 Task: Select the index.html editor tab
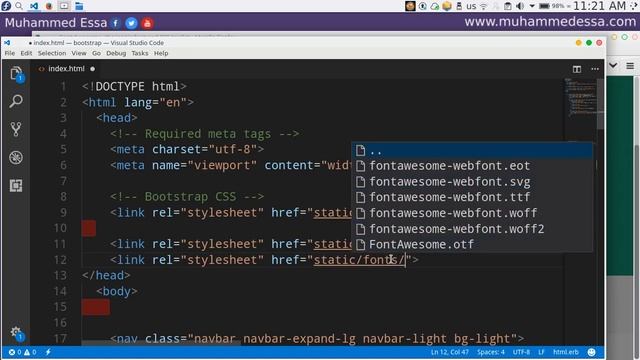tap(66, 69)
